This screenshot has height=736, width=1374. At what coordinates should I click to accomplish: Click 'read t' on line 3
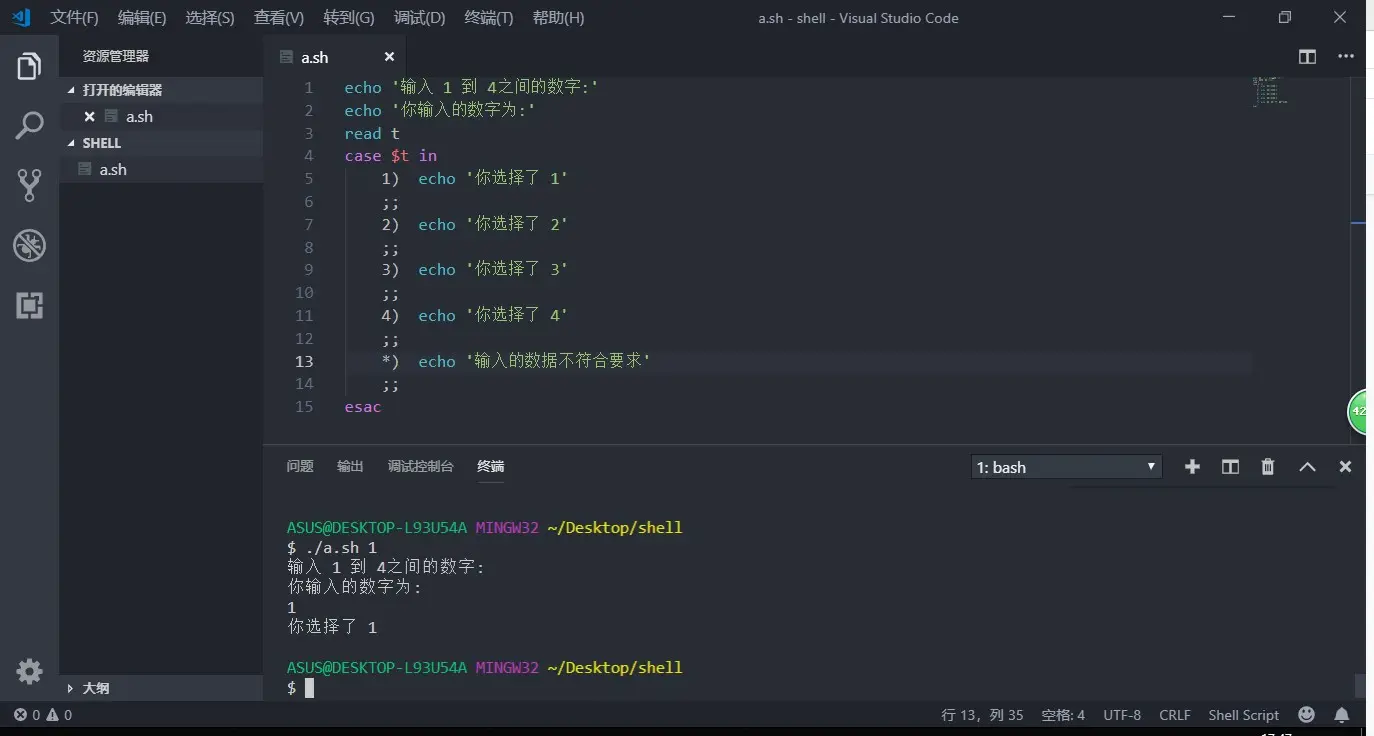(x=372, y=133)
